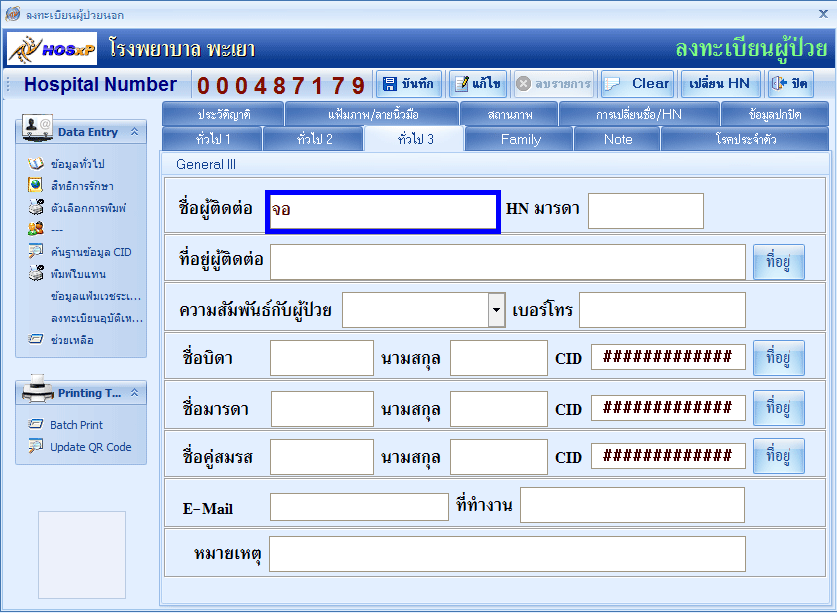Viewport: 837px width, 613px height.
Task: Collapse the Data Entry panel
Action: pyautogui.click(x=135, y=131)
